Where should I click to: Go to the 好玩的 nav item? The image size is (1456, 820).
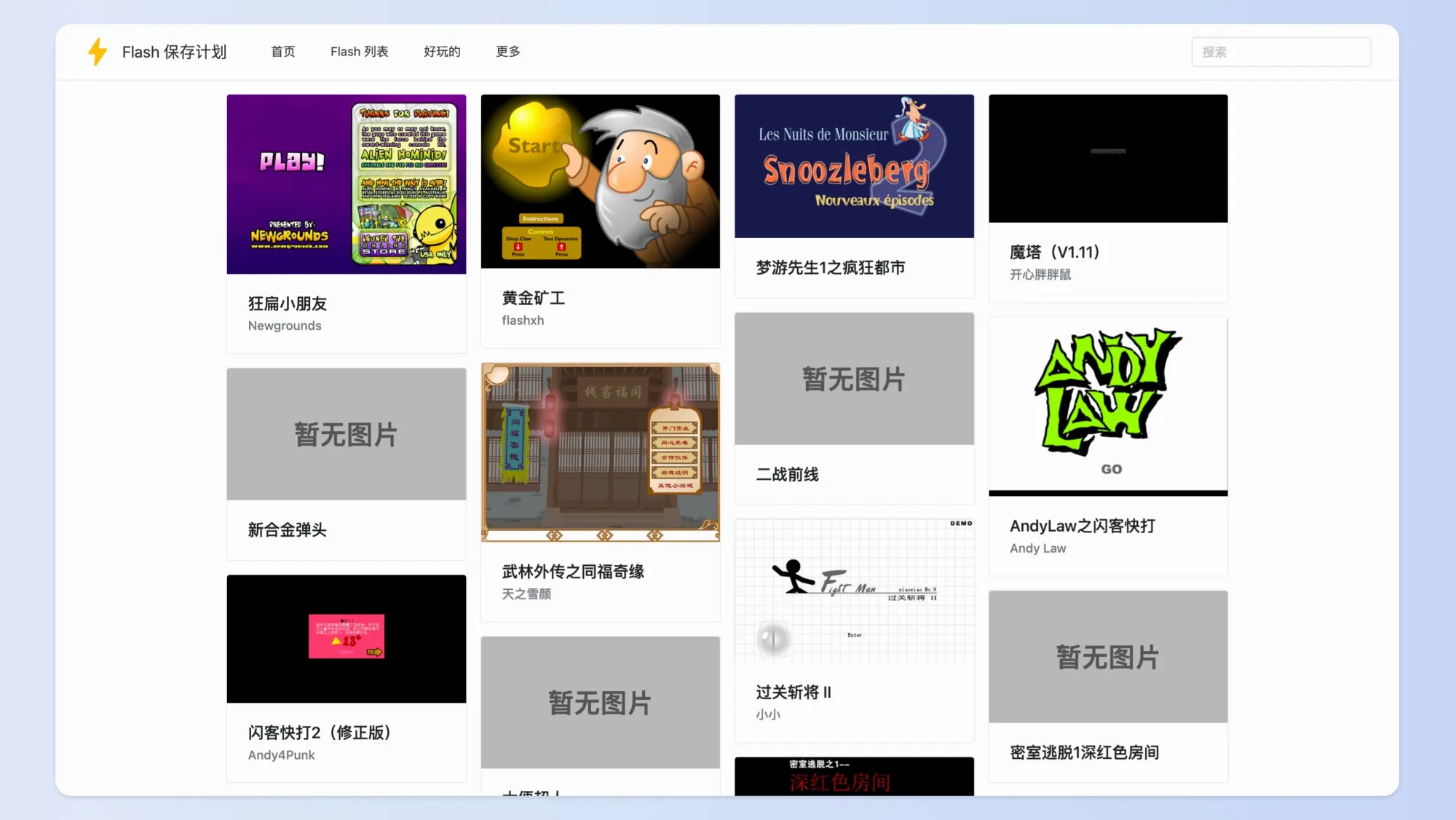pos(442,52)
